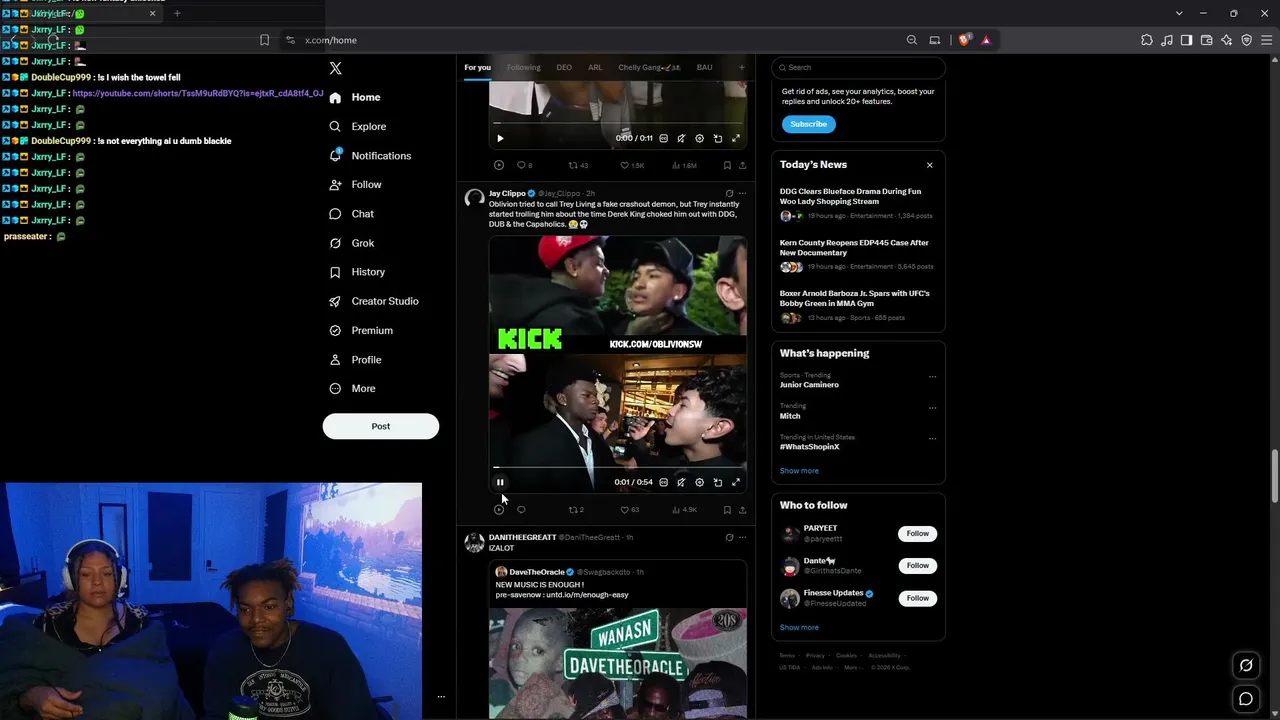Follow PARYEET

coord(917,534)
